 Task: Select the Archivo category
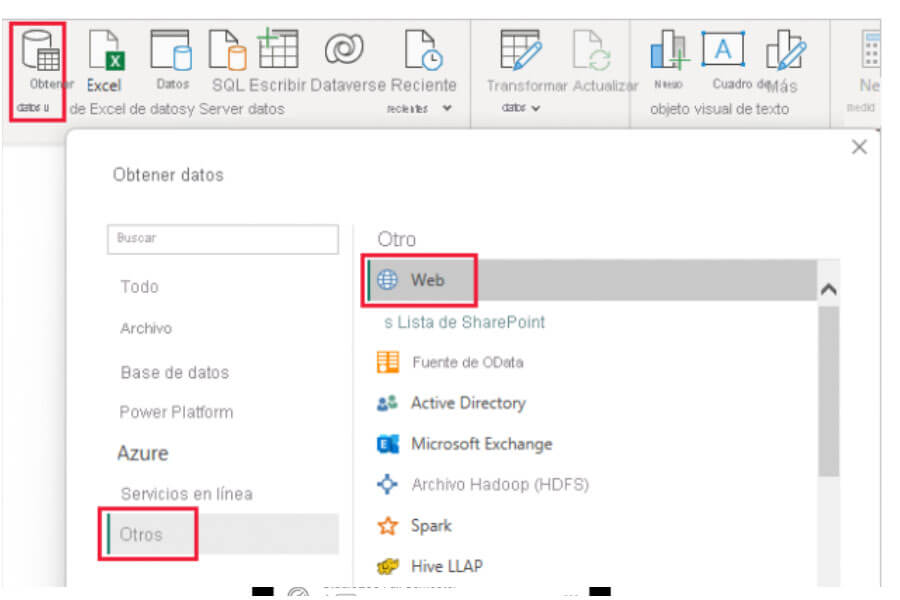(146, 328)
